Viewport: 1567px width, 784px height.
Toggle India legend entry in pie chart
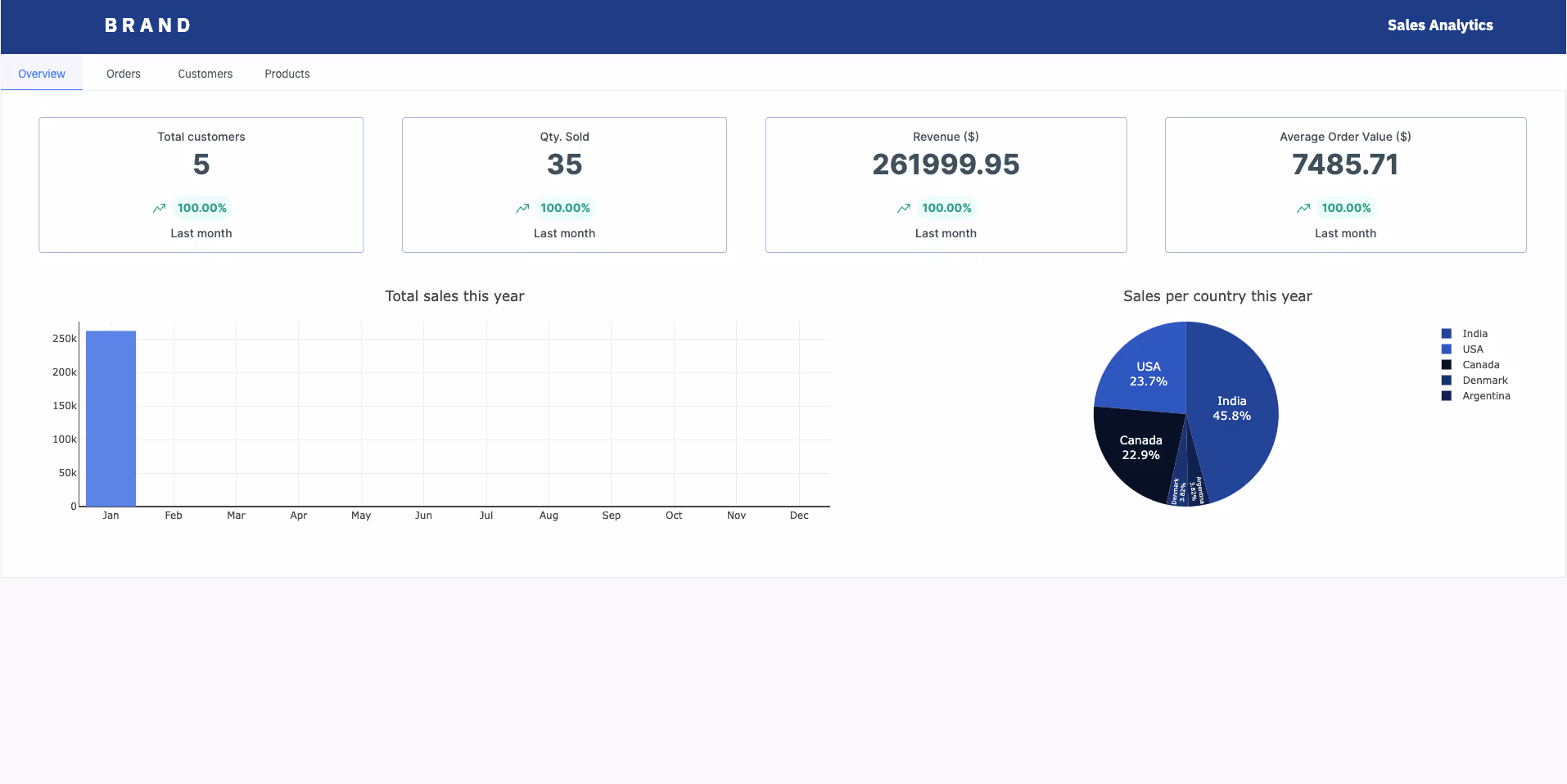tap(1474, 334)
